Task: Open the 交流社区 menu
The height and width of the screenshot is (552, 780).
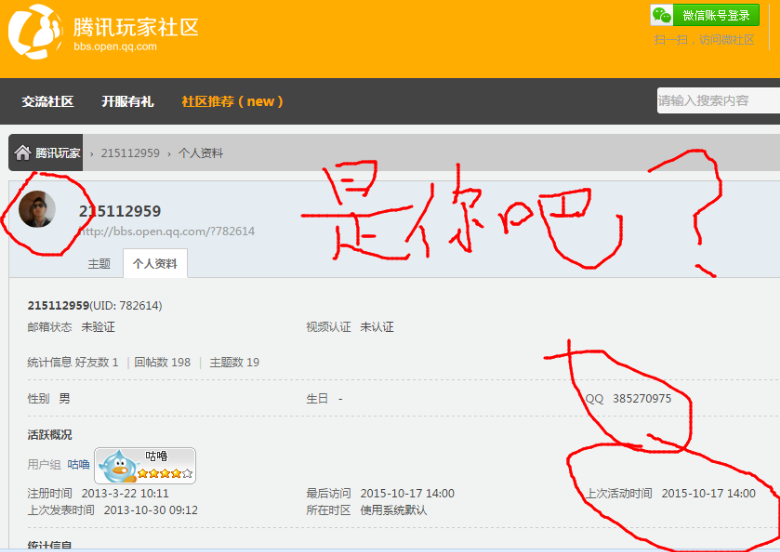Action: 48,101
